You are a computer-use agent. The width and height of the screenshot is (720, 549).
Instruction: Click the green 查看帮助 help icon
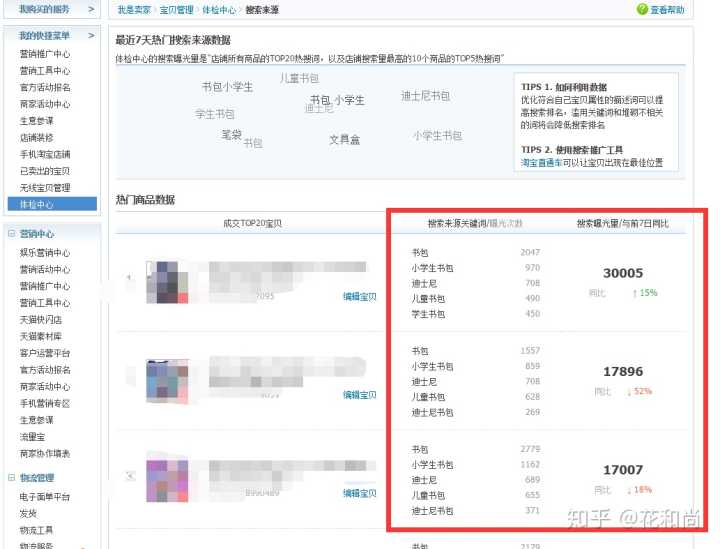coord(642,9)
